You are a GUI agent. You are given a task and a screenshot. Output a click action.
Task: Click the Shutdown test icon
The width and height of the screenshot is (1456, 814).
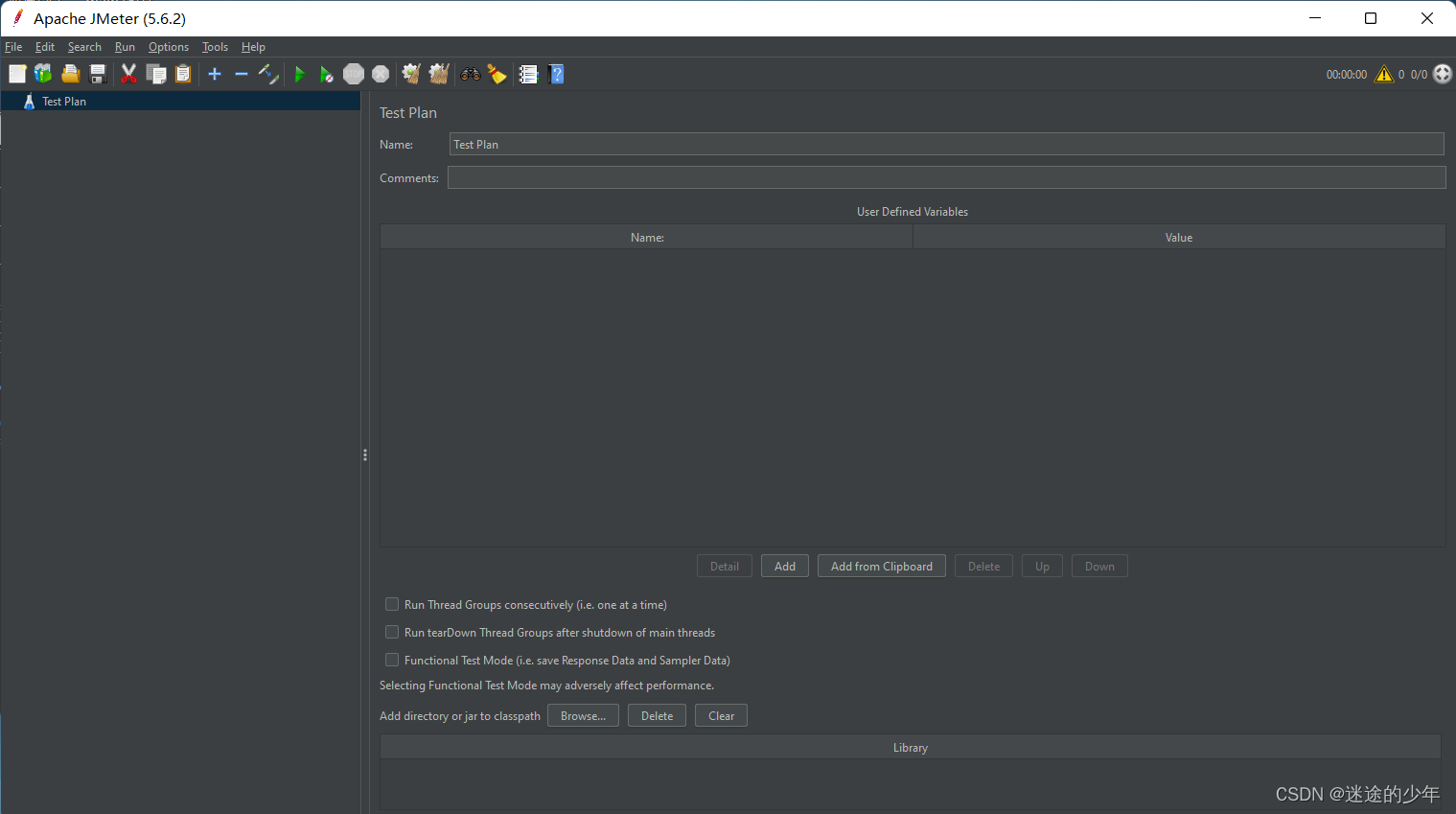click(x=381, y=74)
